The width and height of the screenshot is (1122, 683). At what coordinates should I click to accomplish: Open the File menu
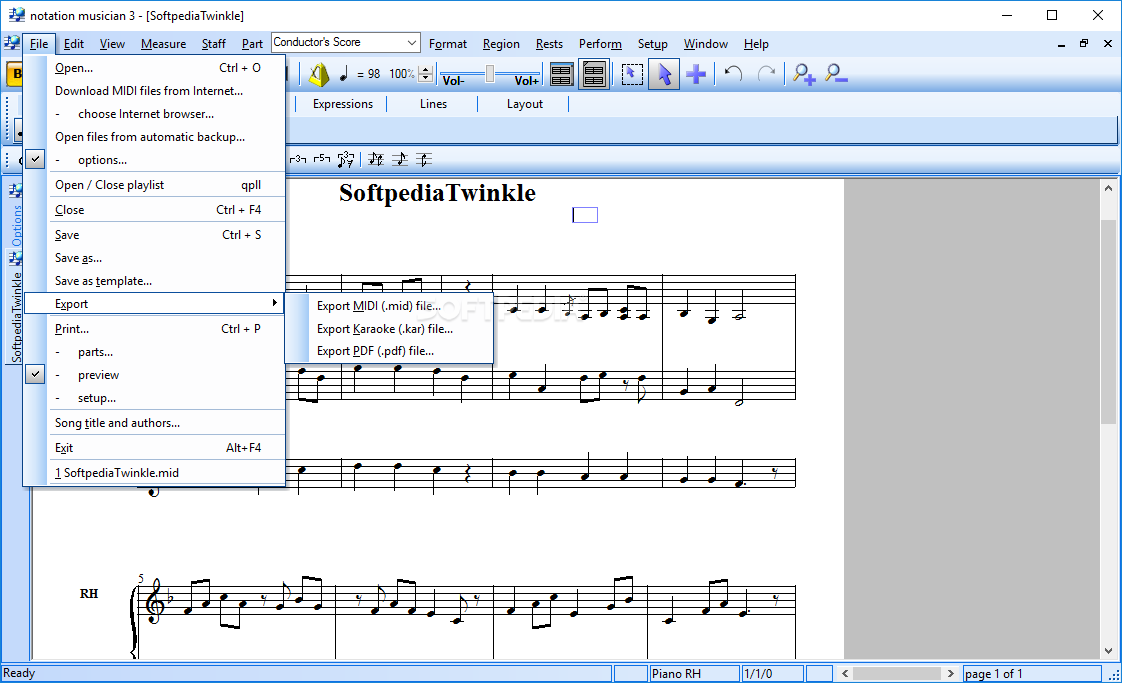click(x=39, y=44)
